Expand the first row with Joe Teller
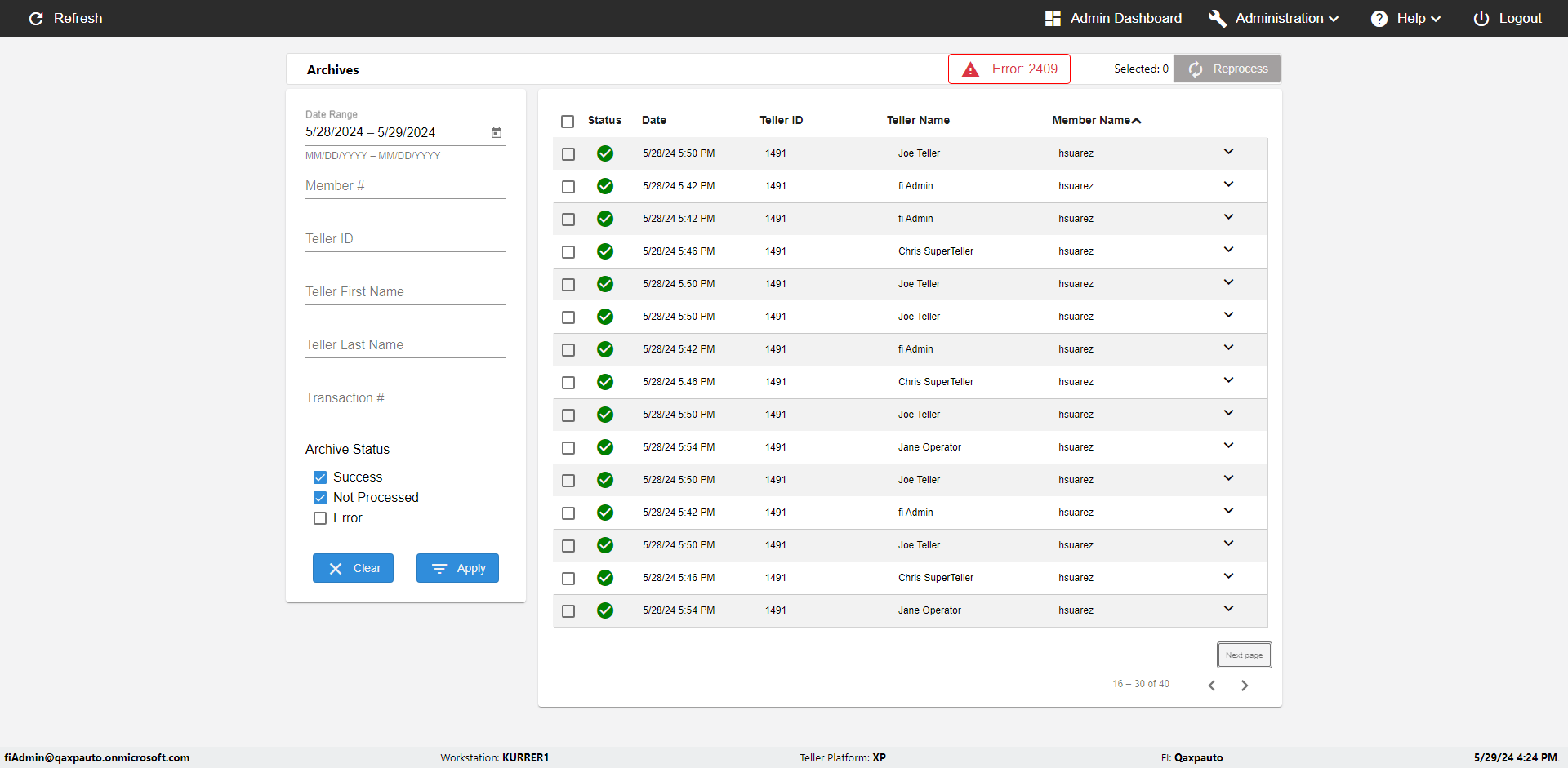The image size is (1568, 768). [x=1228, y=152]
